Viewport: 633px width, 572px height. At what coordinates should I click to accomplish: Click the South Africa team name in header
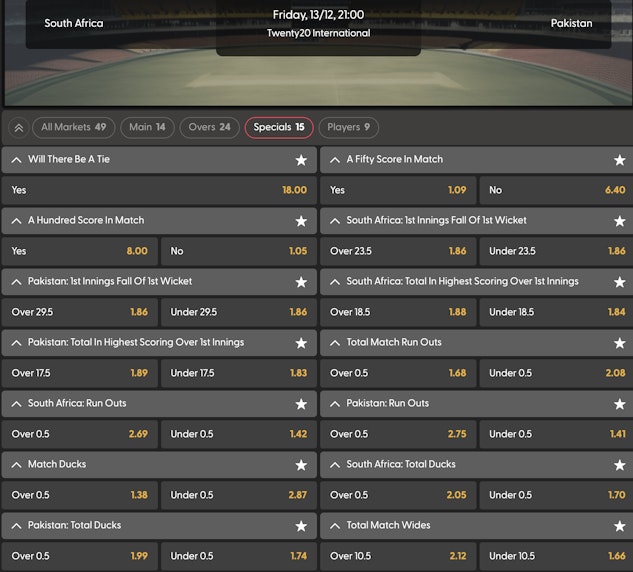(x=74, y=23)
